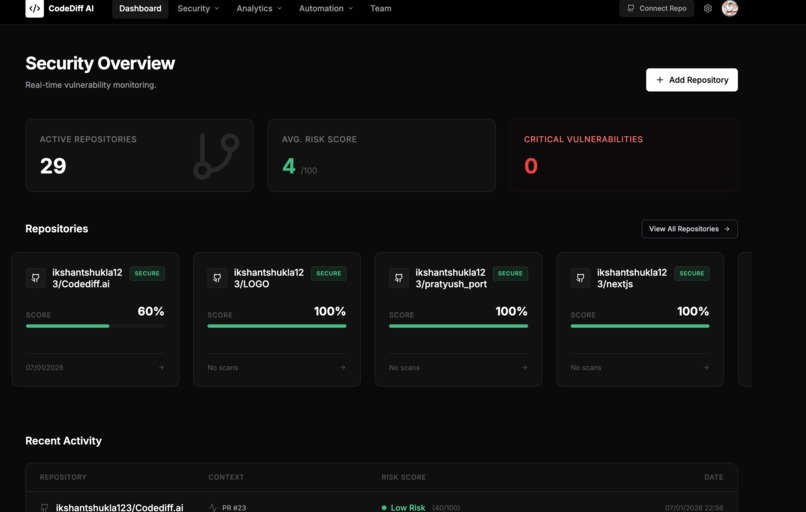This screenshot has height=512, width=806.
Task: Click the Critical Vulnerabilities value 0
Action: [x=531, y=166]
